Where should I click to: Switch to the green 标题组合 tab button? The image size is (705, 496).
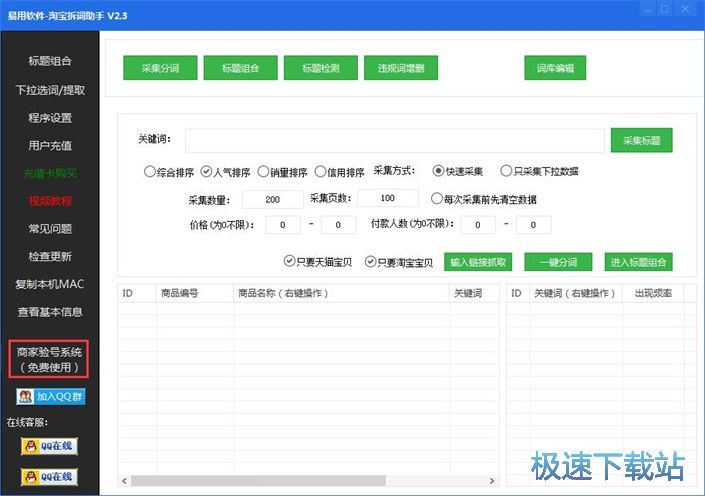pyautogui.click(x=241, y=68)
